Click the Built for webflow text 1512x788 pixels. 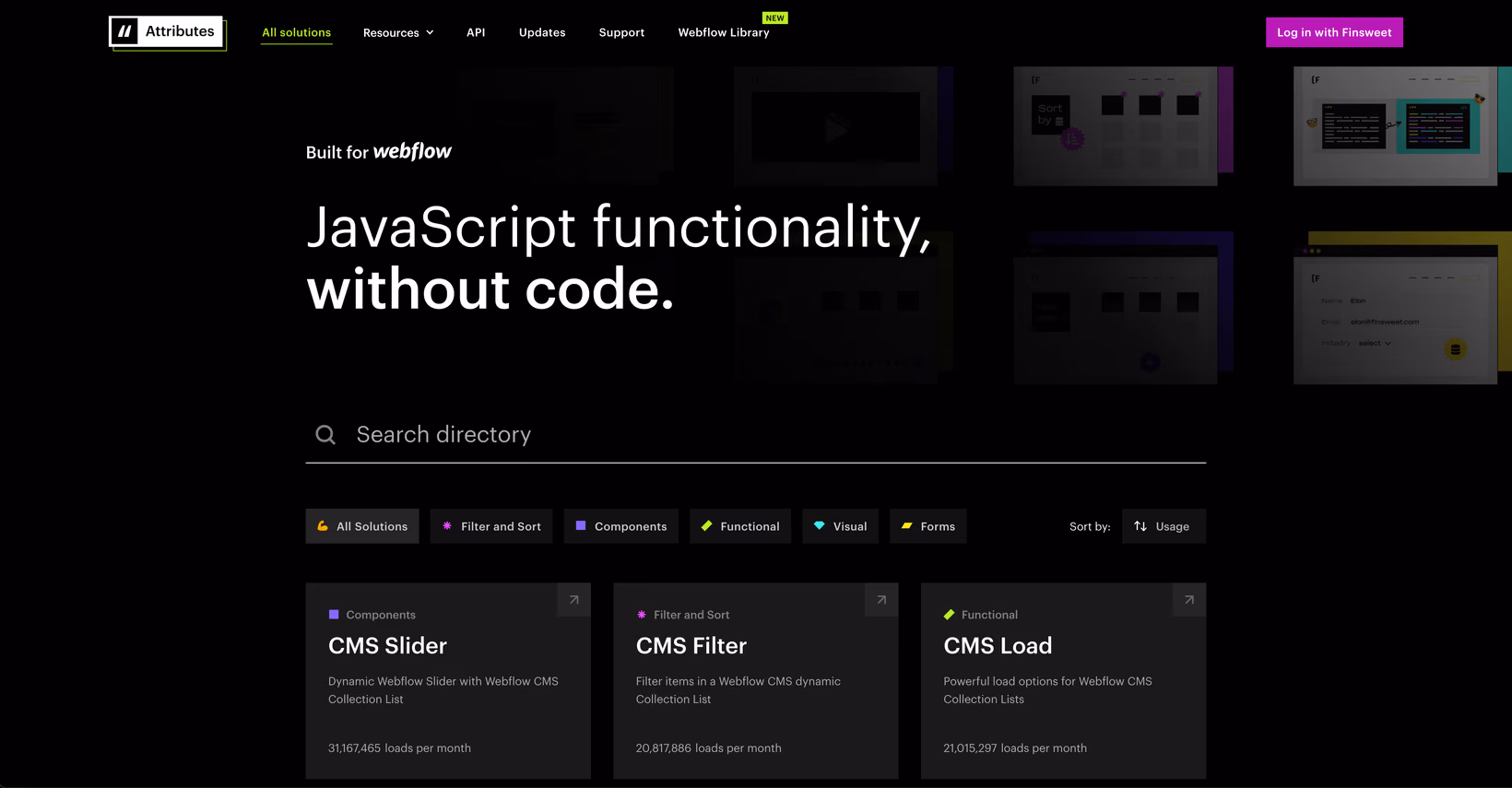click(379, 152)
